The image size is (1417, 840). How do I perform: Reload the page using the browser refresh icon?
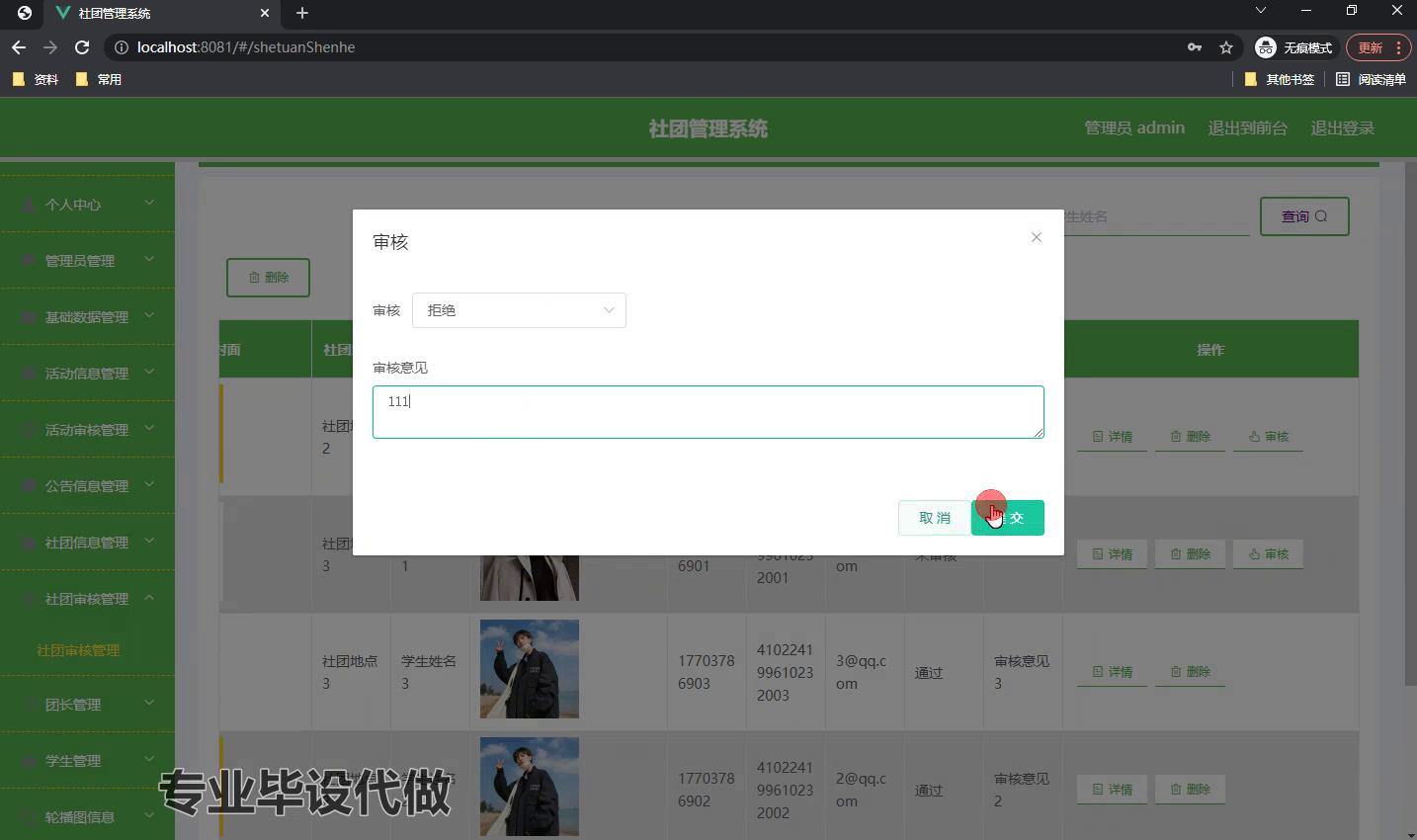(x=82, y=47)
